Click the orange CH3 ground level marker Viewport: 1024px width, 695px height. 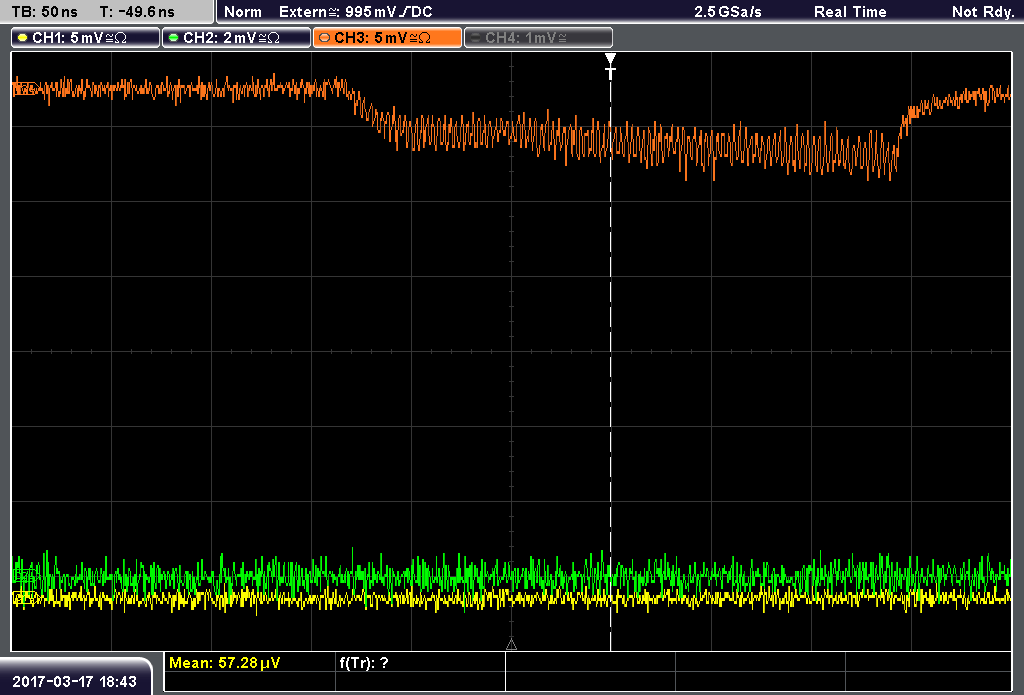[x=24, y=88]
